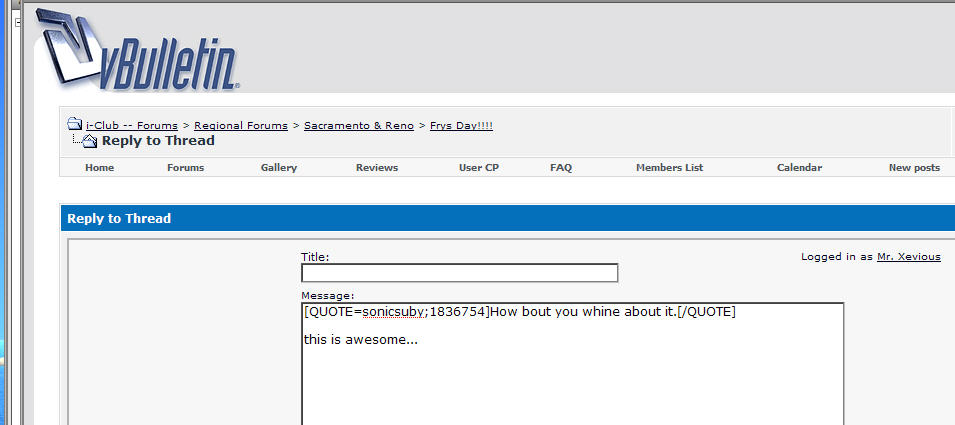Go to Reviews in the navbar

point(377,168)
